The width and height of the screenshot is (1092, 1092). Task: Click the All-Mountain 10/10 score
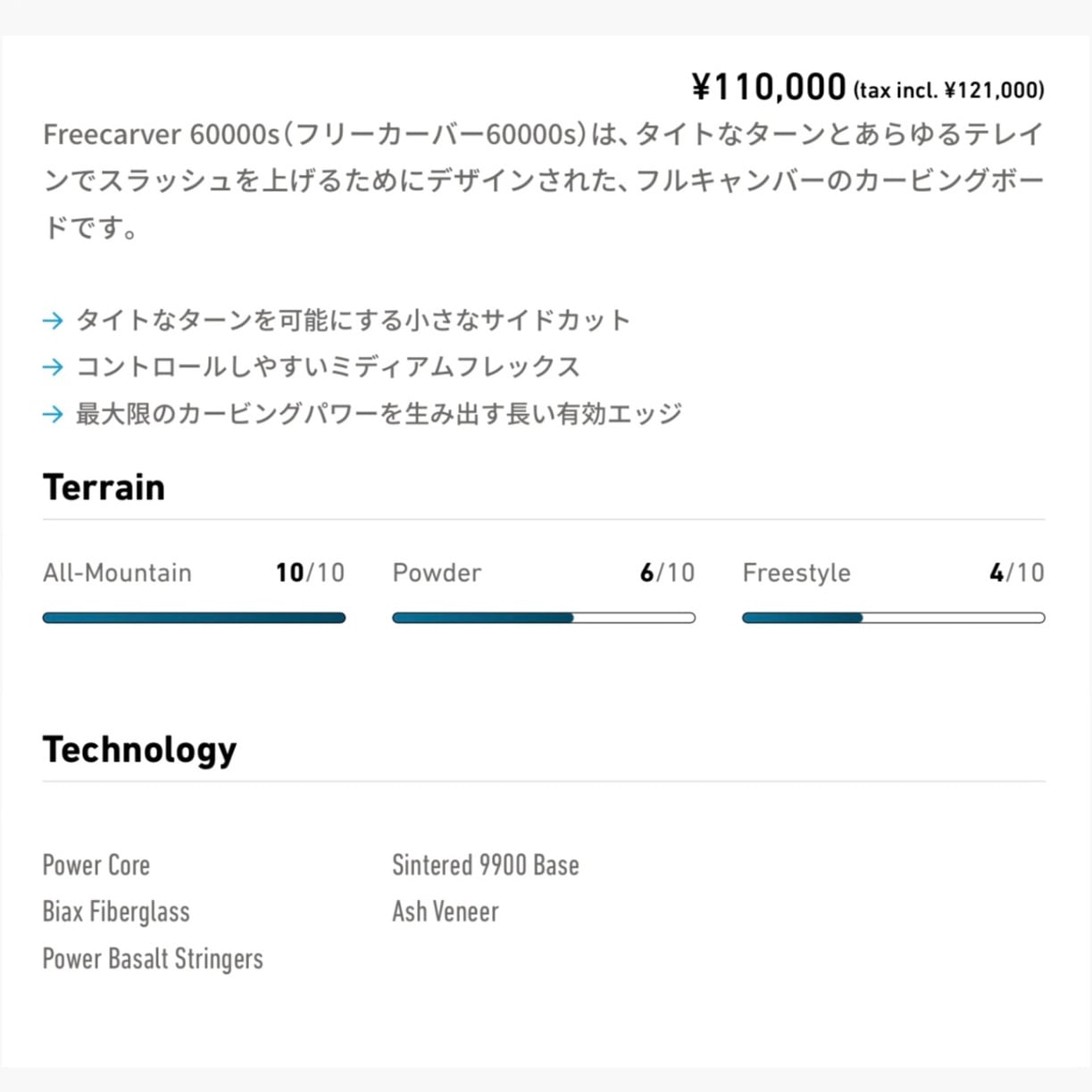click(310, 572)
